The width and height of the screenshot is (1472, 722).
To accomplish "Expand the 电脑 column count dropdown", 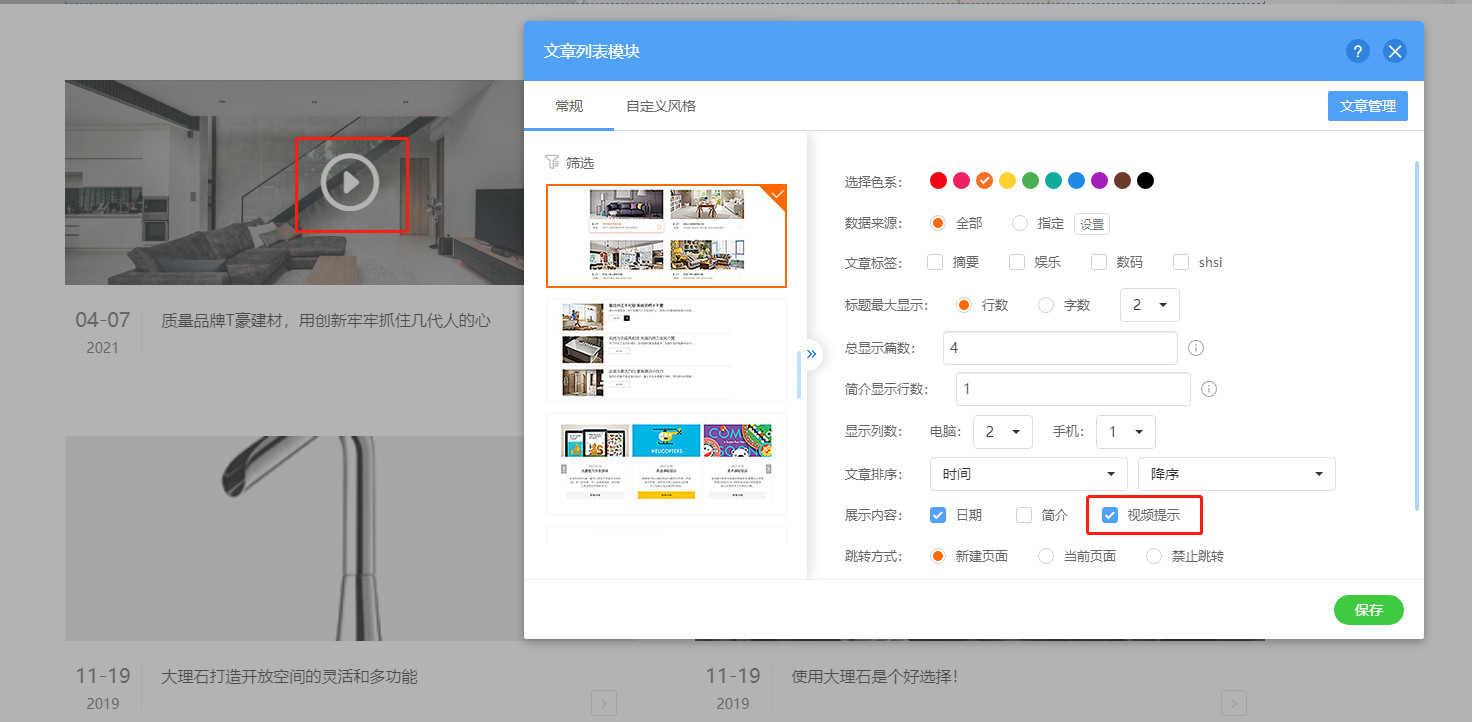I will [x=1002, y=432].
